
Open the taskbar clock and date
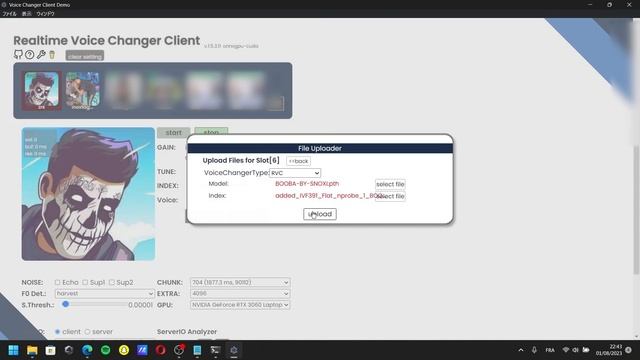click(609, 350)
